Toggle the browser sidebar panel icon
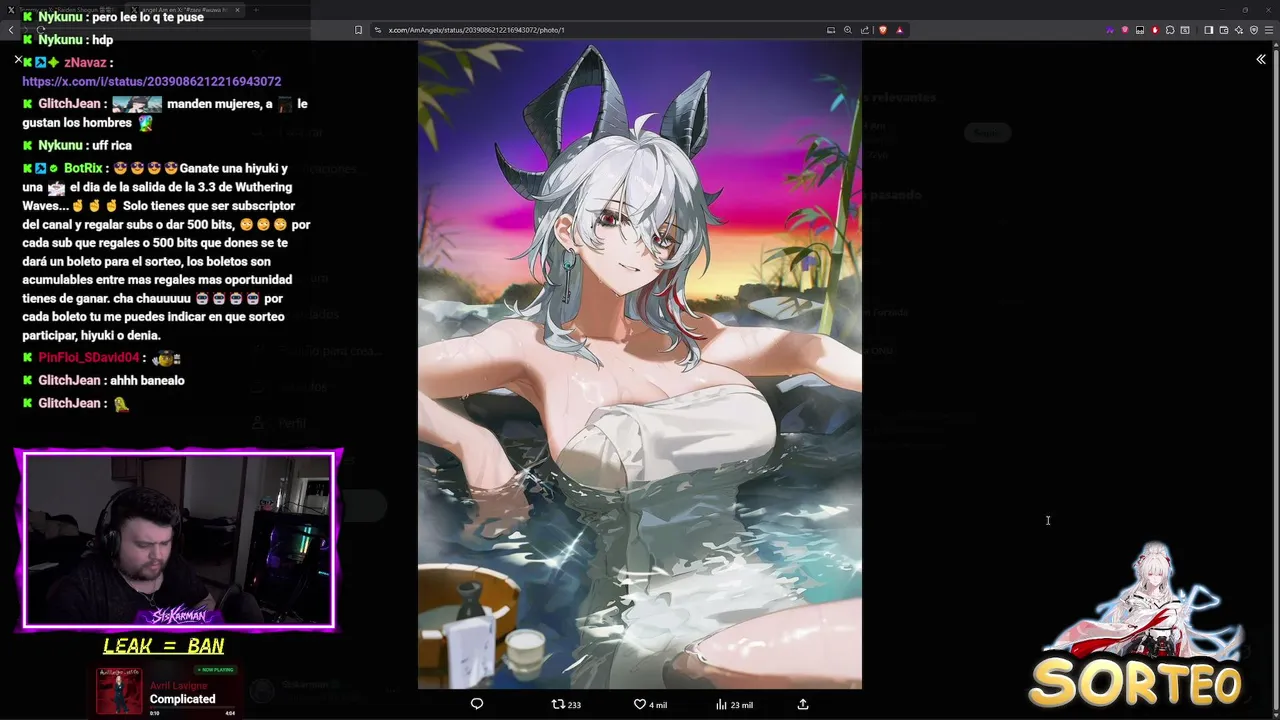Viewport: 1280px width, 720px height. 1208,30
